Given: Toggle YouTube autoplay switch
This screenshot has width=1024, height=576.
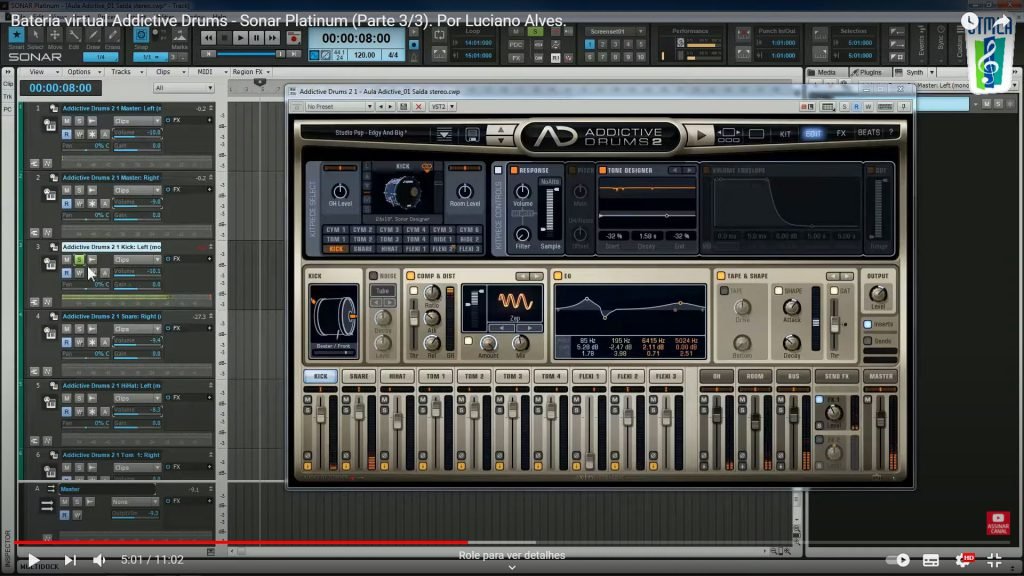Looking at the screenshot, I should pos(899,560).
